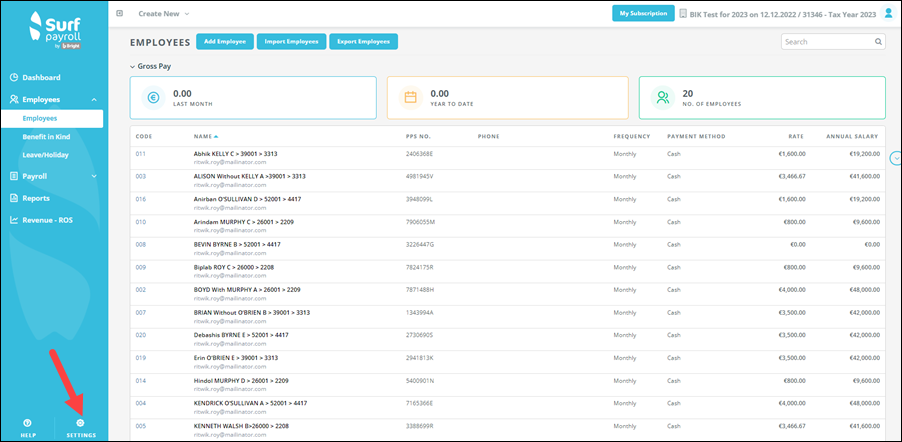This screenshot has width=902, height=442.
Task: Select Anirban O'SULLIVAN D employee name
Action: [247, 199]
